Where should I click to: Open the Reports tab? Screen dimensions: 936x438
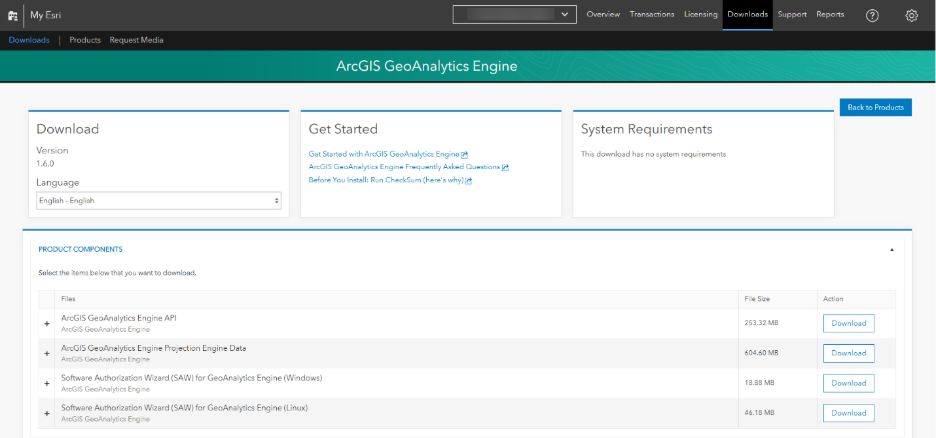[x=830, y=15]
